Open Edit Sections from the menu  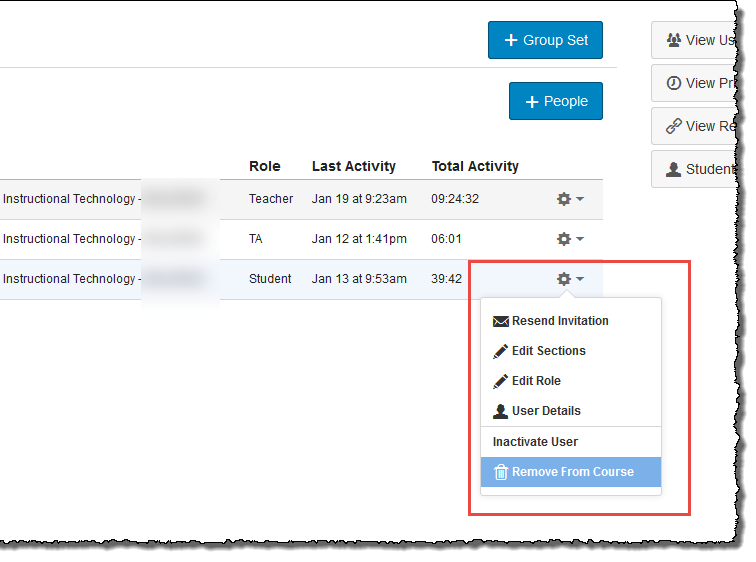click(x=548, y=351)
